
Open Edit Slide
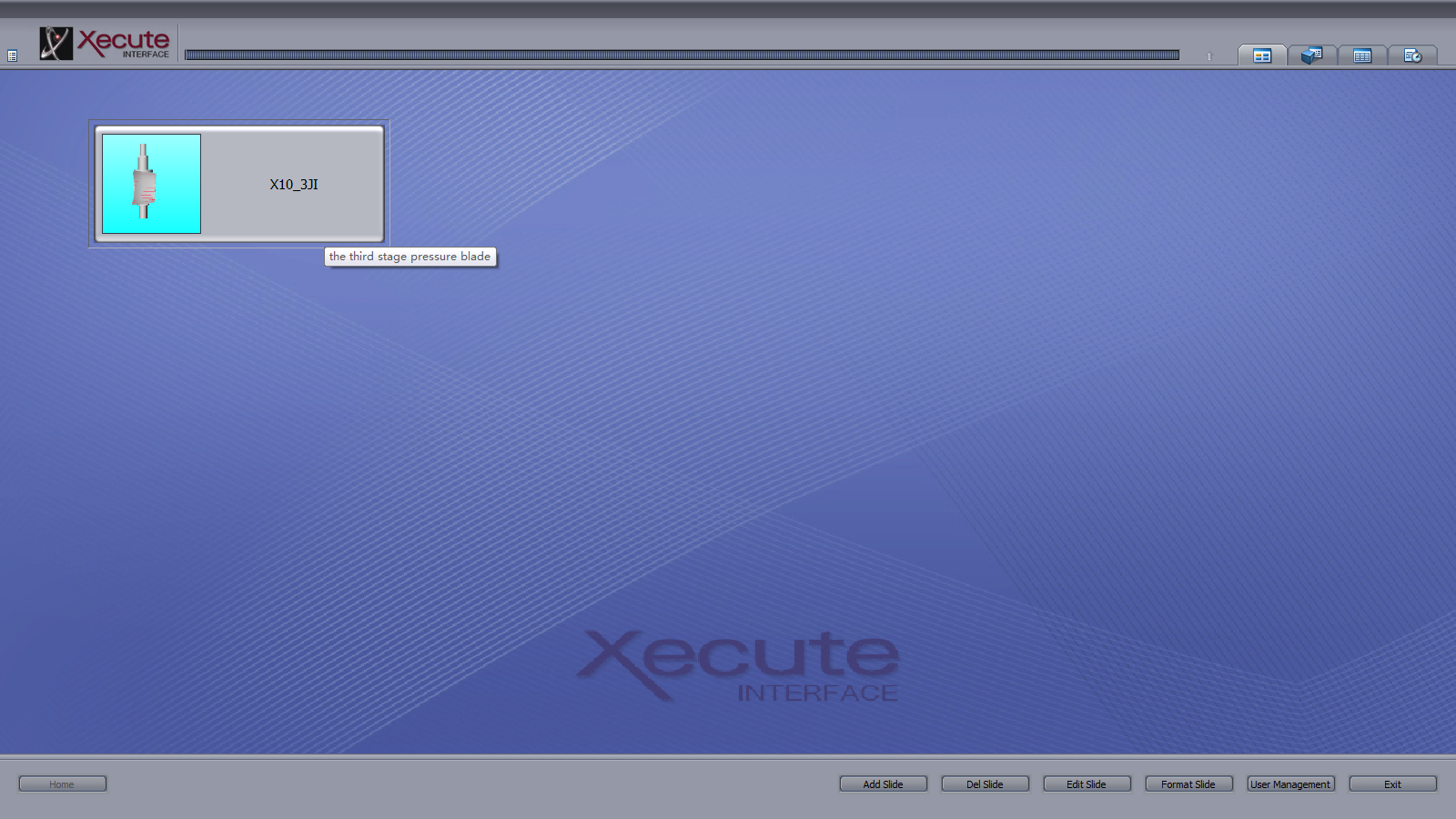coord(1087,784)
